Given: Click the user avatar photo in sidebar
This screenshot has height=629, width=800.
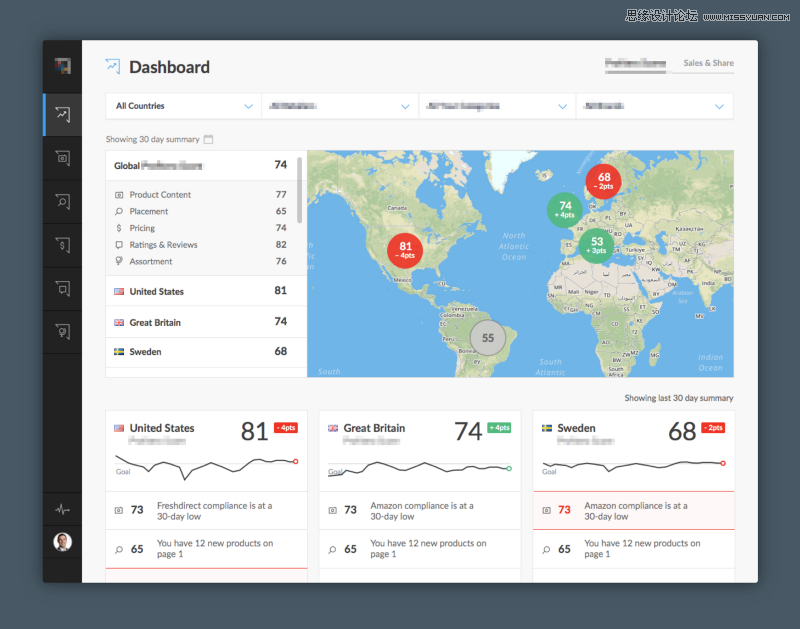Looking at the screenshot, I should (62, 542).
